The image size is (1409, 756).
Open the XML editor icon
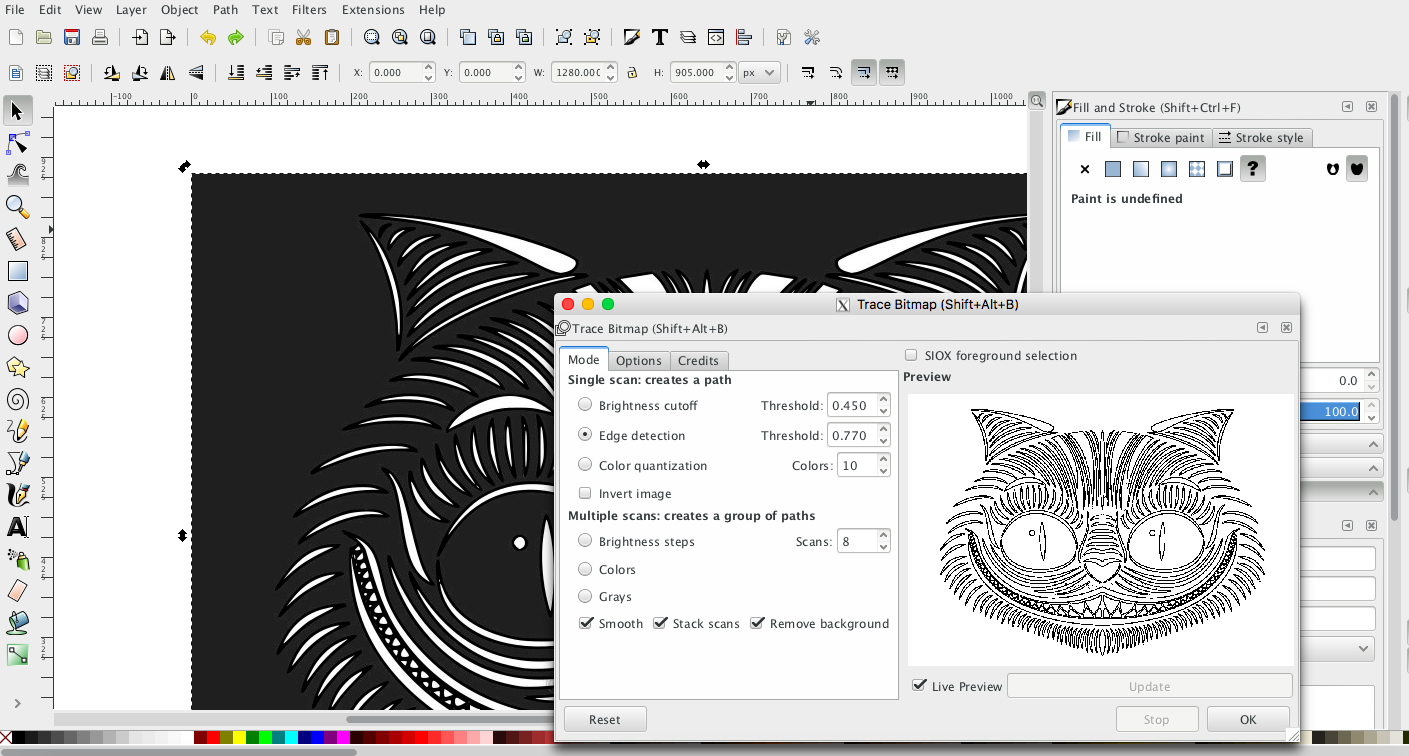716,38
